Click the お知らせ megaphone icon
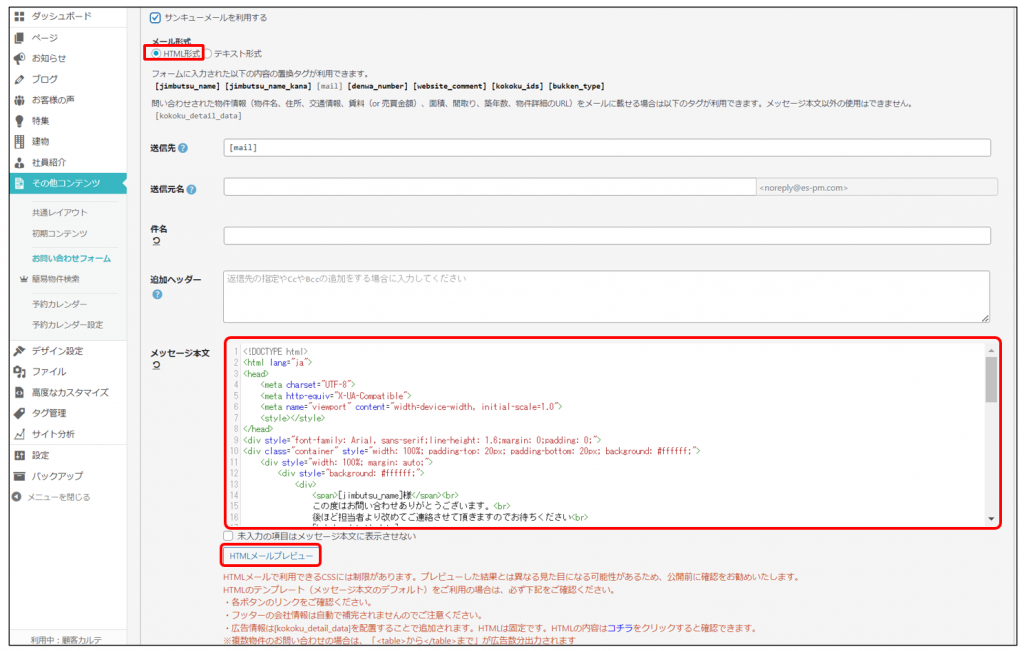This screenshot has width=1024, height=651. pos(19,58)
